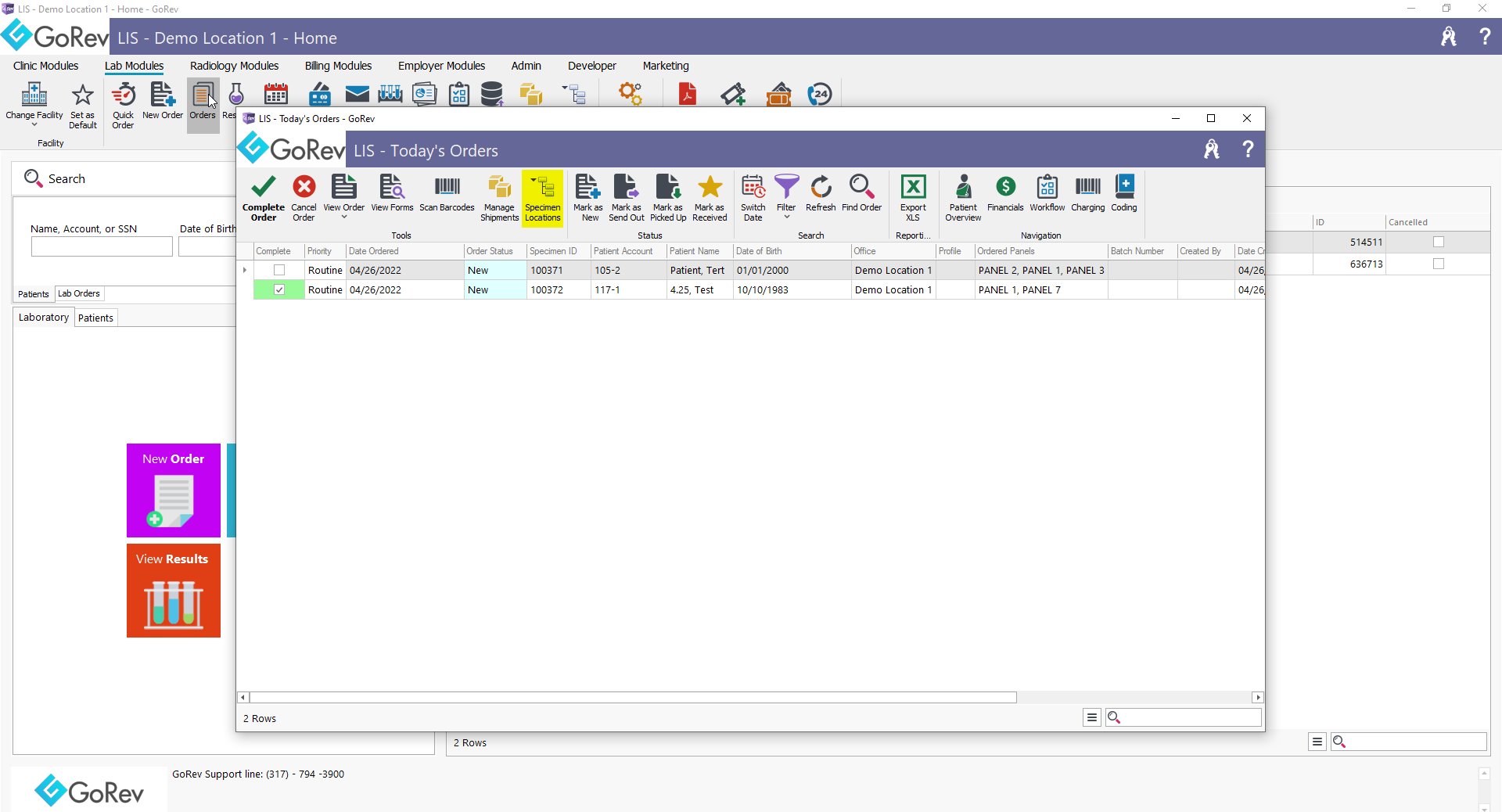Select the Laboratory tab

[x=44, y=317]
